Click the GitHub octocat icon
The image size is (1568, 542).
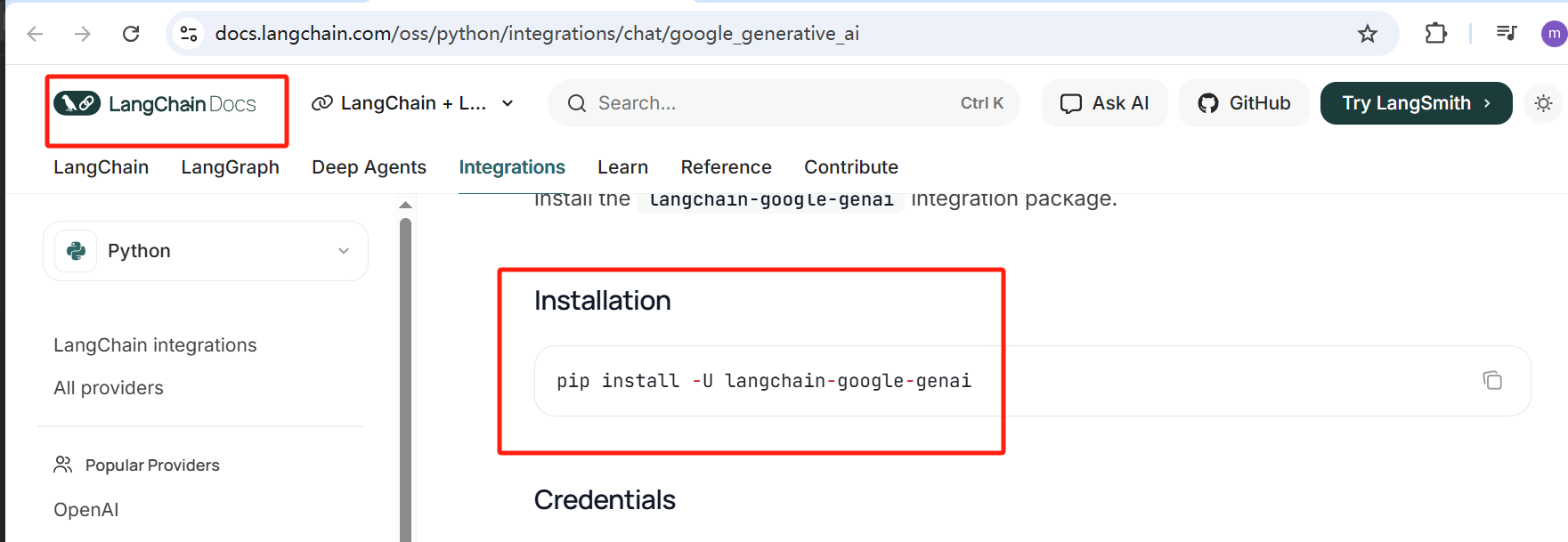coord(1208,103)
